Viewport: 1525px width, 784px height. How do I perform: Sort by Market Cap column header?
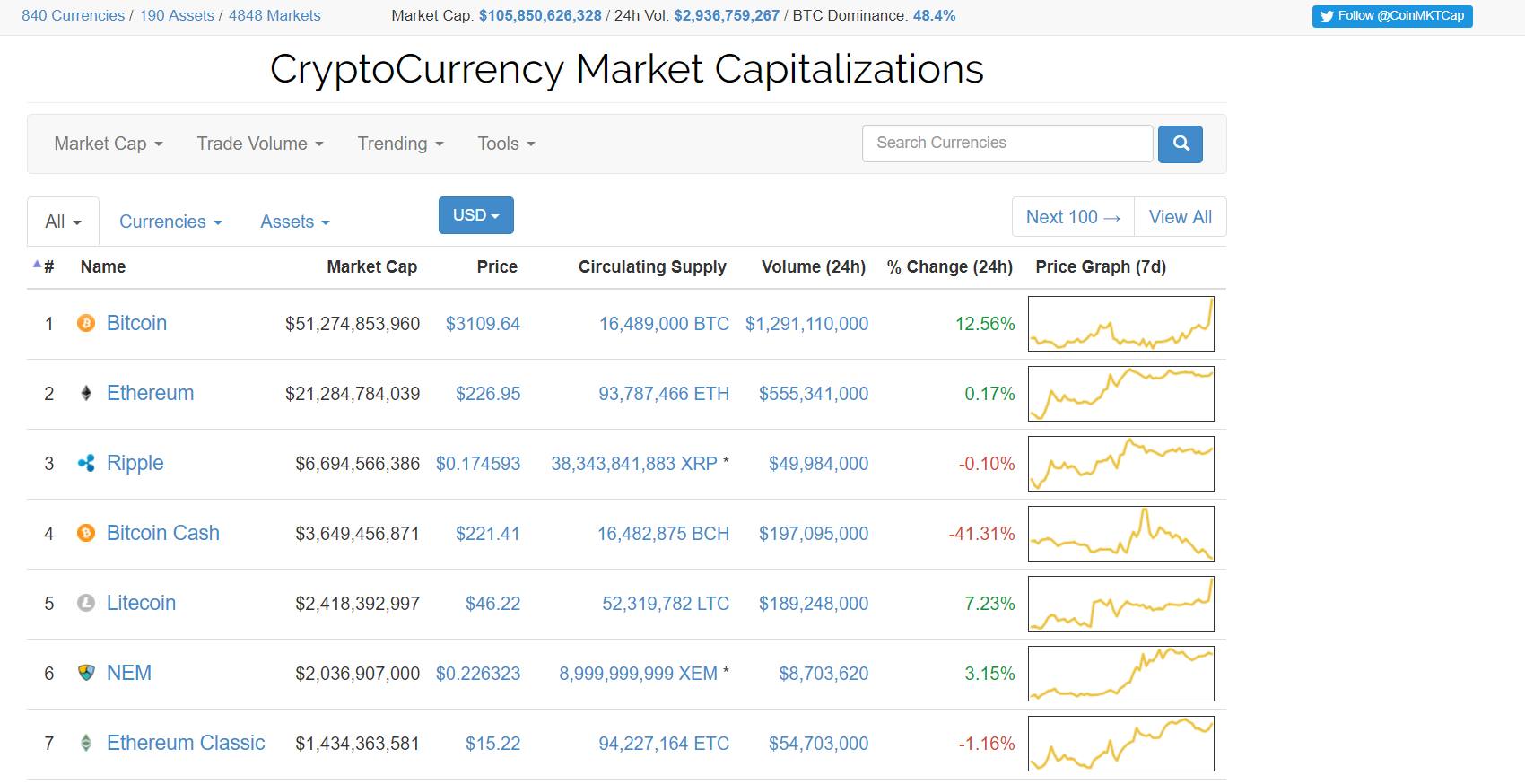(x=372, y=266)
